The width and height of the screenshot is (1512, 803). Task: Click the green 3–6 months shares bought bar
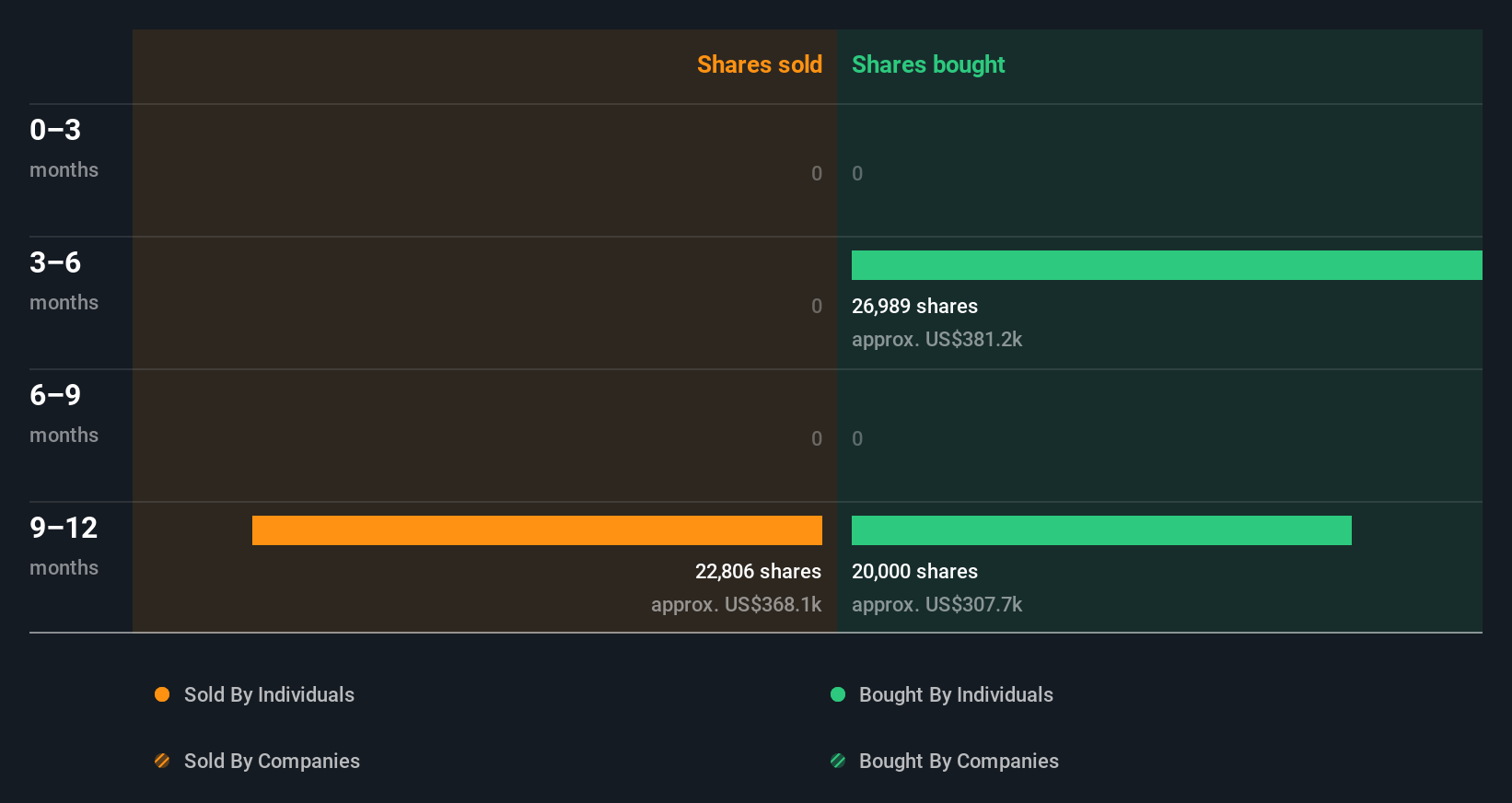(x=1167, y=265)
